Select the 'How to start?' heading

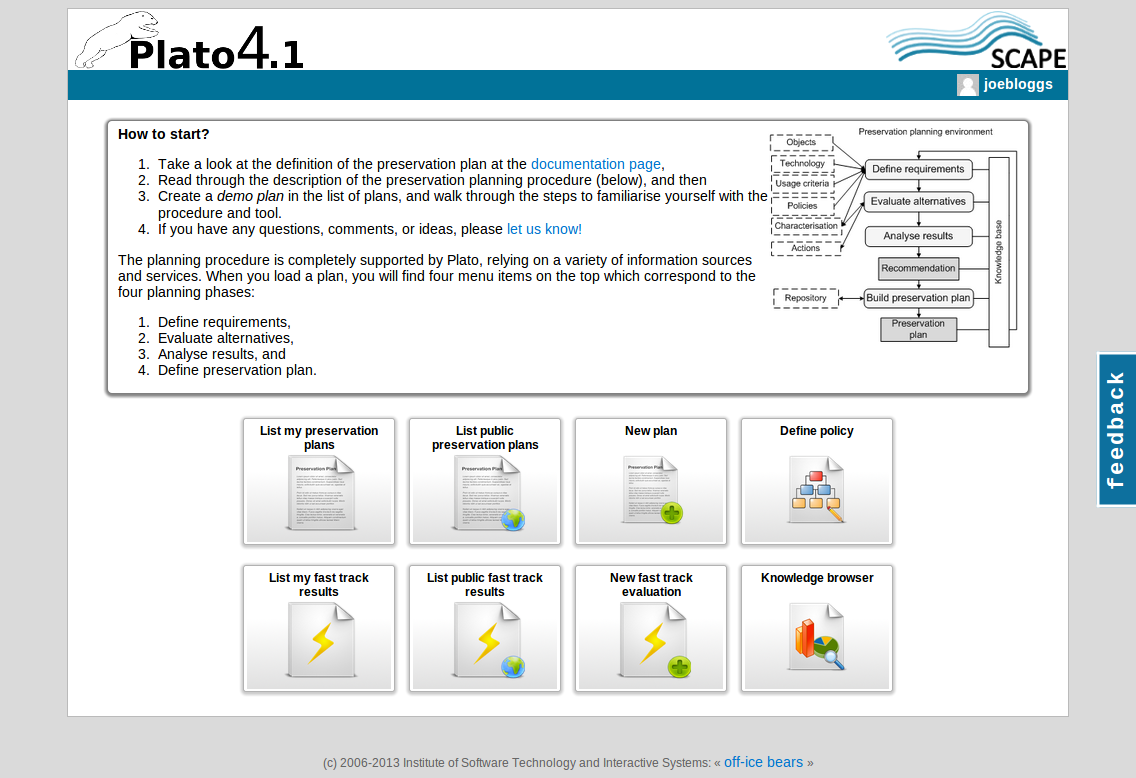pyautogui.click(x=164, y=135)
